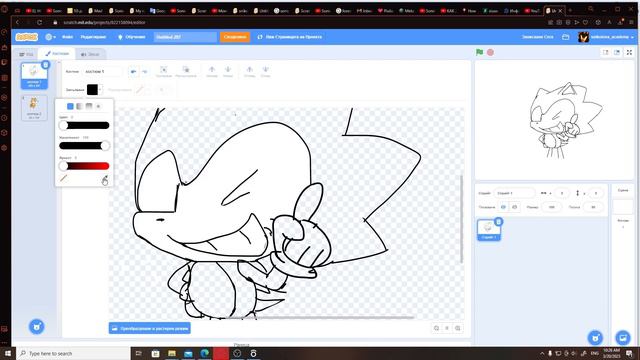Click the zoom in magnifier in paint editor
The width and height of the screenshot is (640, 360).
coord(458,328)
